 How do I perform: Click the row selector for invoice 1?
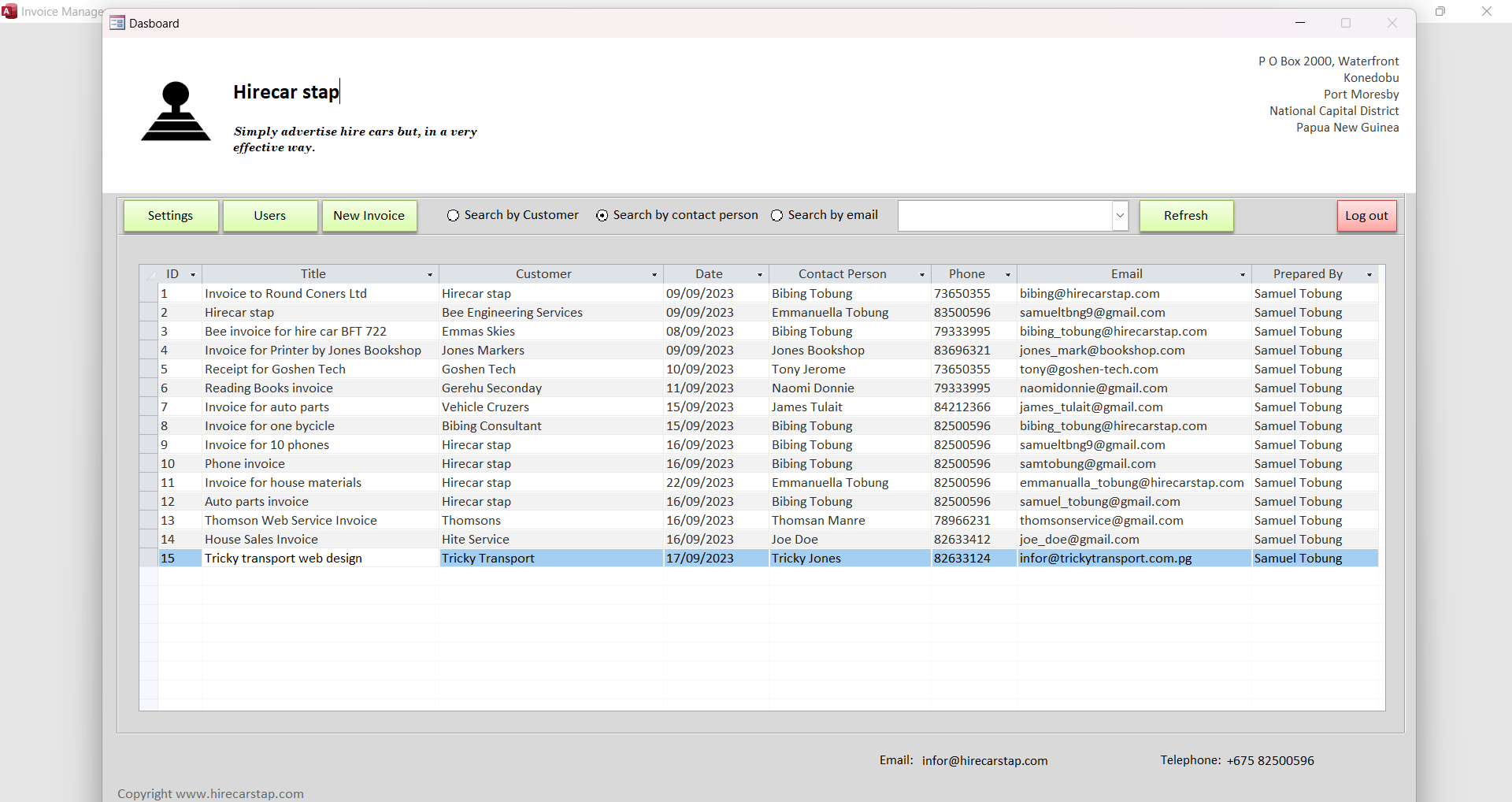pyautogui.click(x=149, y=293)
